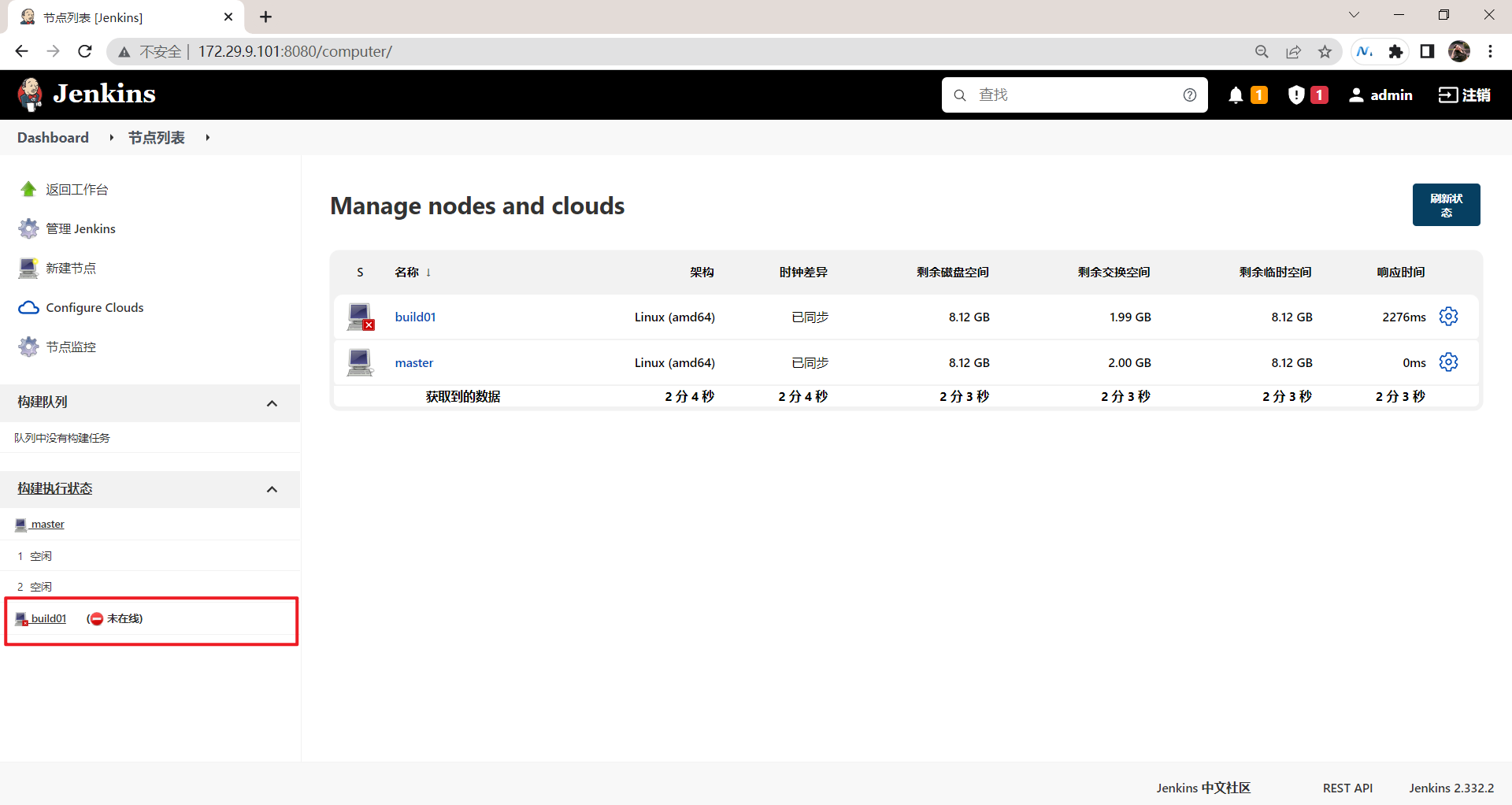Click the browser back arrow

[21, 51]
